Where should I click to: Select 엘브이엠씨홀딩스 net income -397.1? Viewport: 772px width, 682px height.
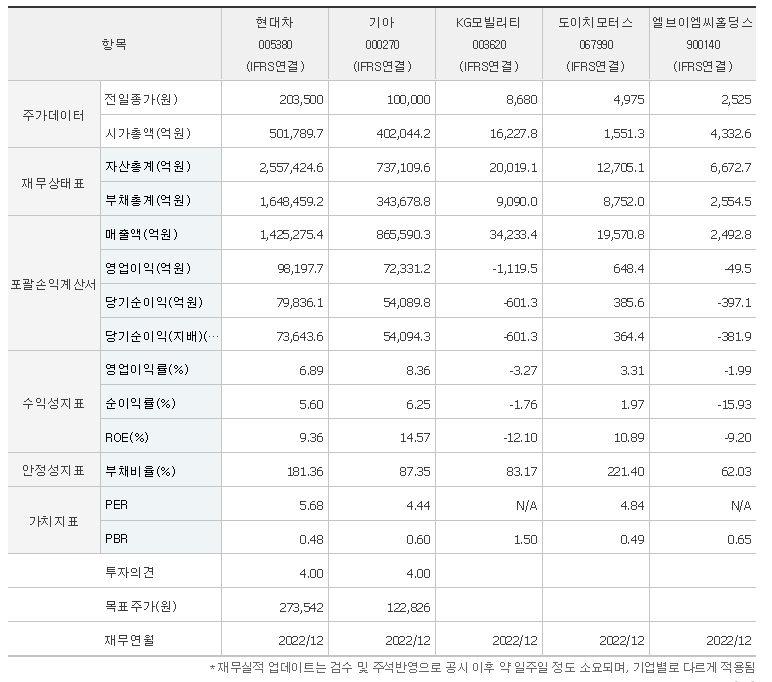734,302
